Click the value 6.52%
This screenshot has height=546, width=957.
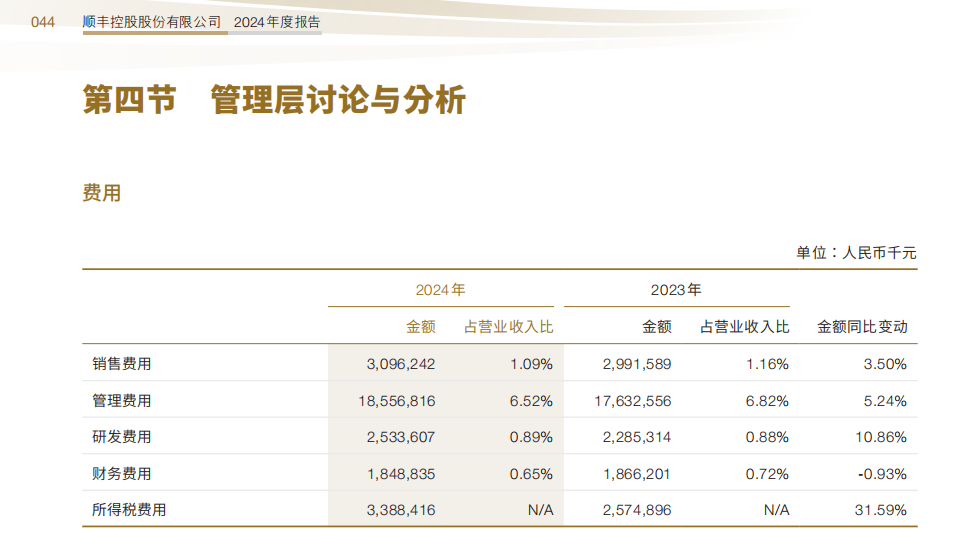(532, 401)
